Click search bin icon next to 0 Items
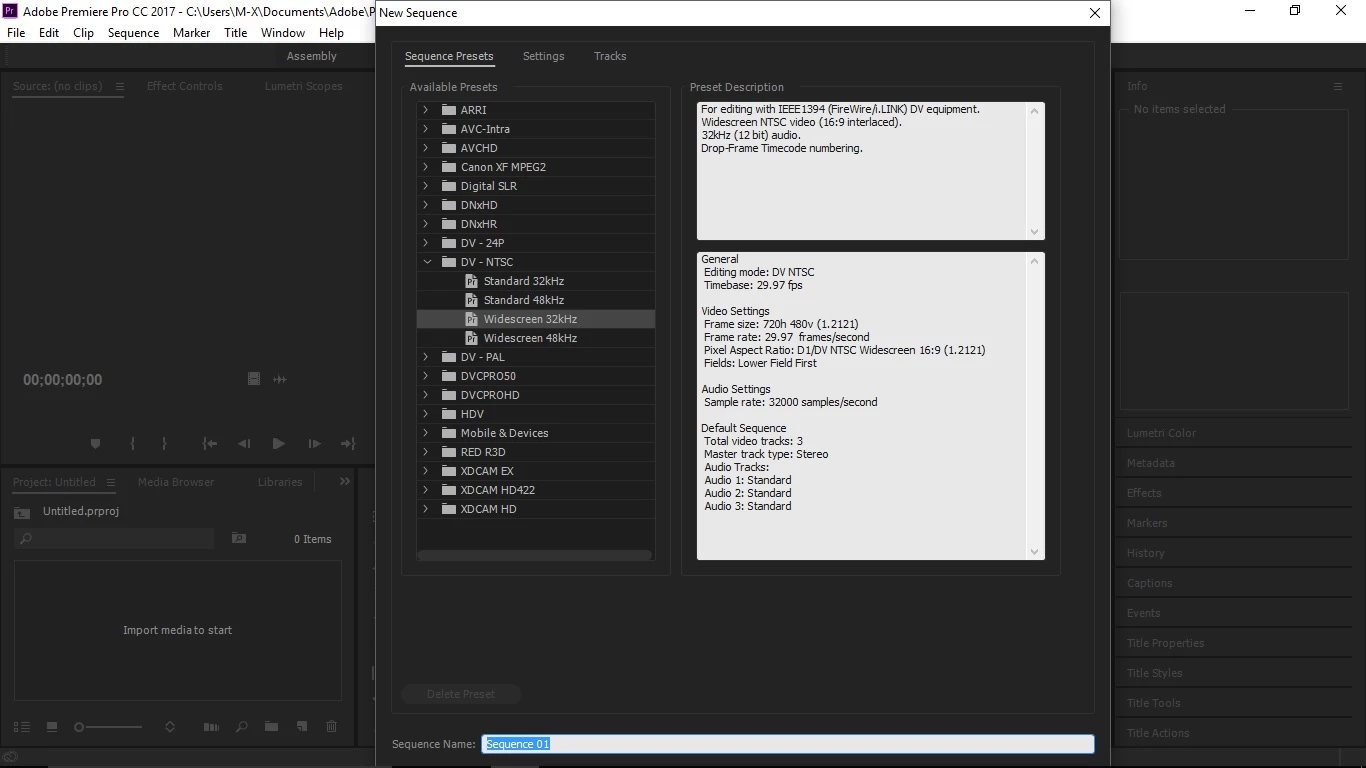 [239, 538]
